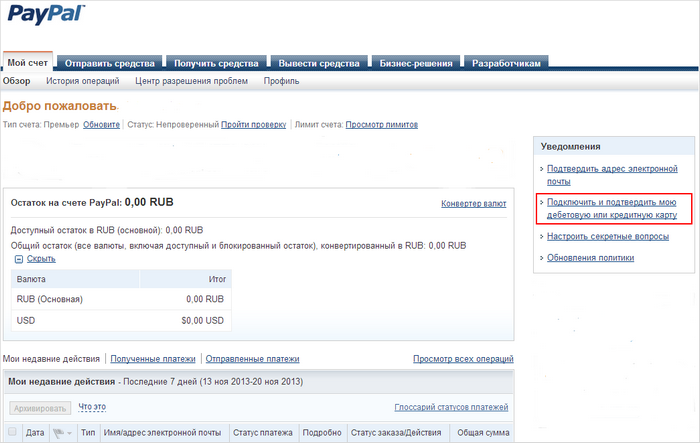Click Имя/адрес электронной почты column header
Screen dimensions: 700x443
pyautogui.click(x=162, y=433)
